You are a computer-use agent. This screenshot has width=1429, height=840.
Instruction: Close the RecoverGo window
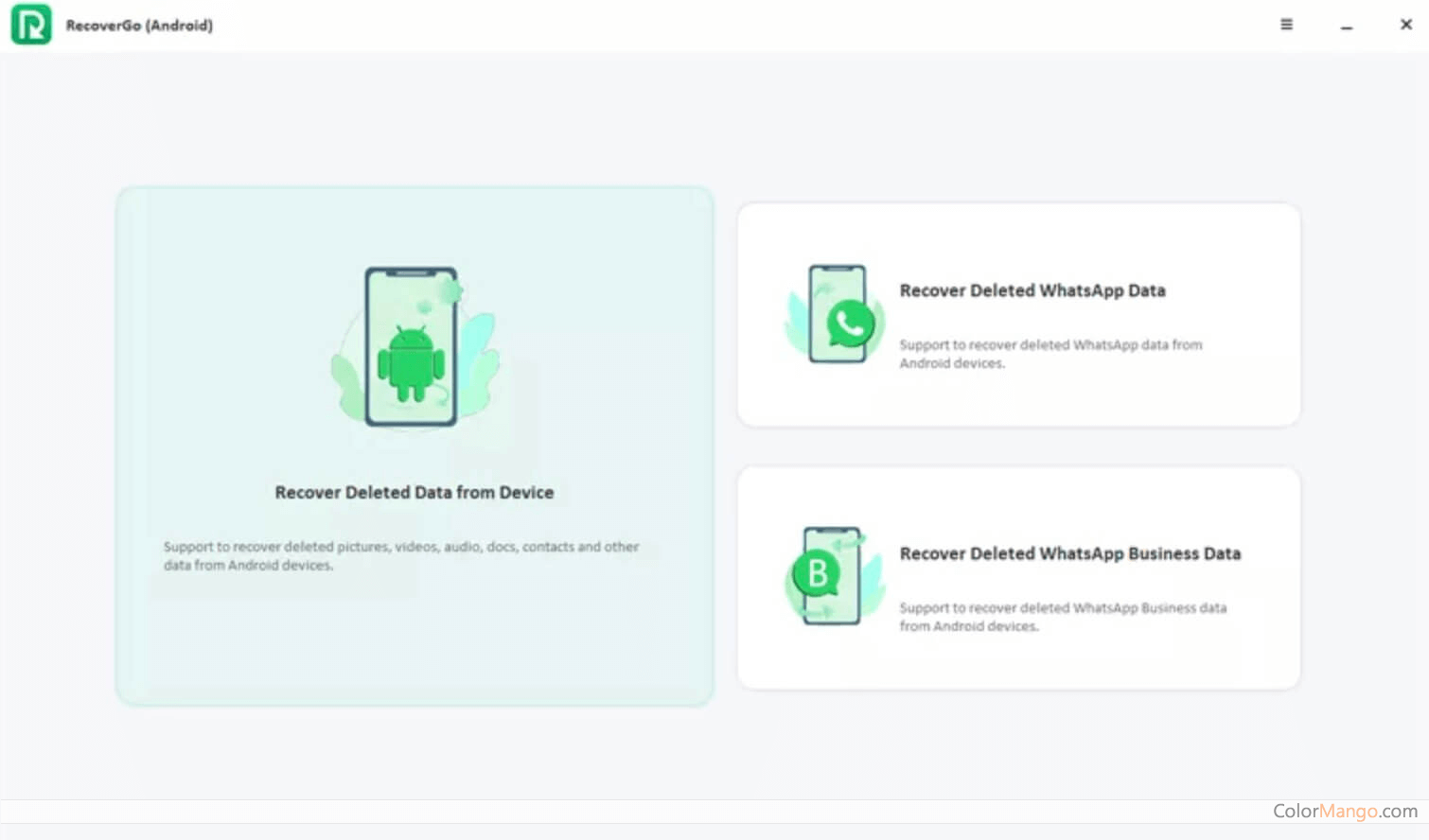pyautogui.click(x=1406, y=25)
